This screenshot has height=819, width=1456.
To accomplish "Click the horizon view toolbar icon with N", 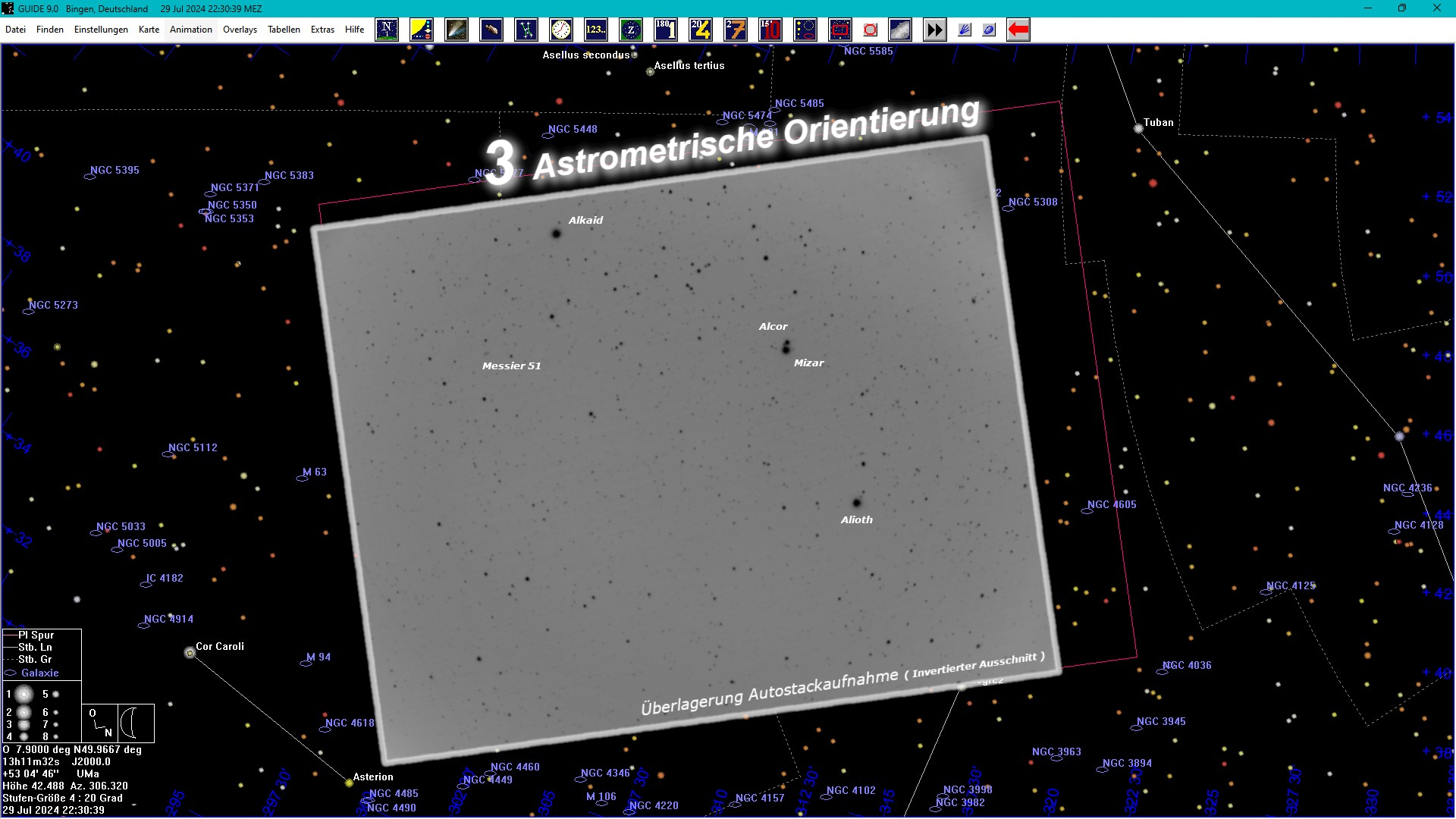I will [x=387, y=30].
